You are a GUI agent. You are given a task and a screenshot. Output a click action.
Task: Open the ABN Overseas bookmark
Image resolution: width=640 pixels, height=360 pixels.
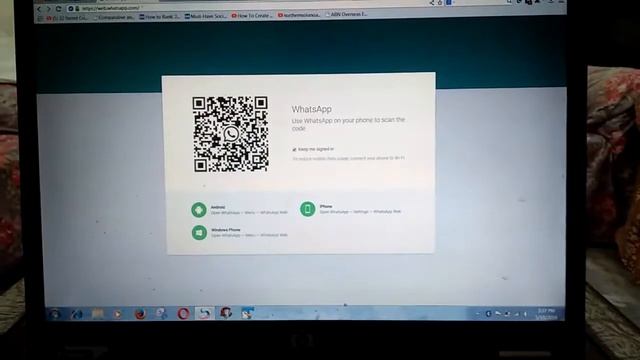(347, 14)
